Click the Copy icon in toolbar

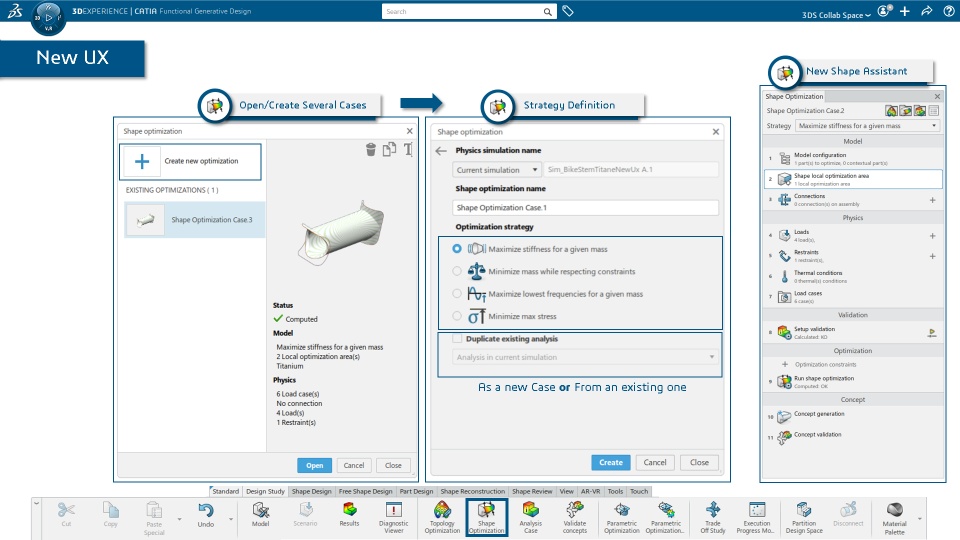111,510
